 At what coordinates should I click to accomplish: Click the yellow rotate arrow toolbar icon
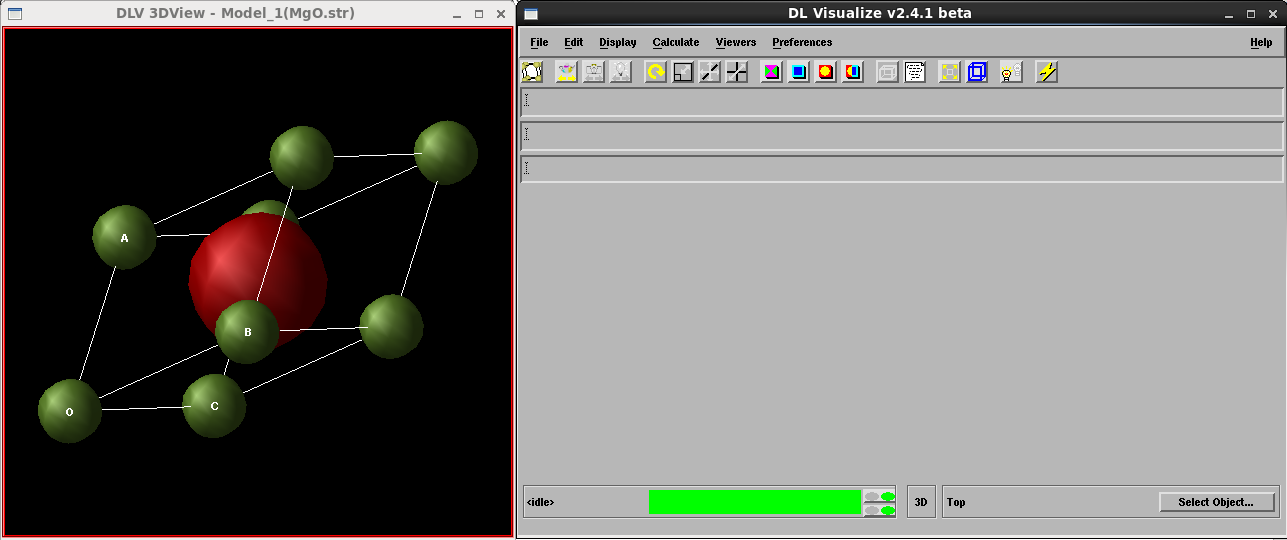[x=656, y=72]
